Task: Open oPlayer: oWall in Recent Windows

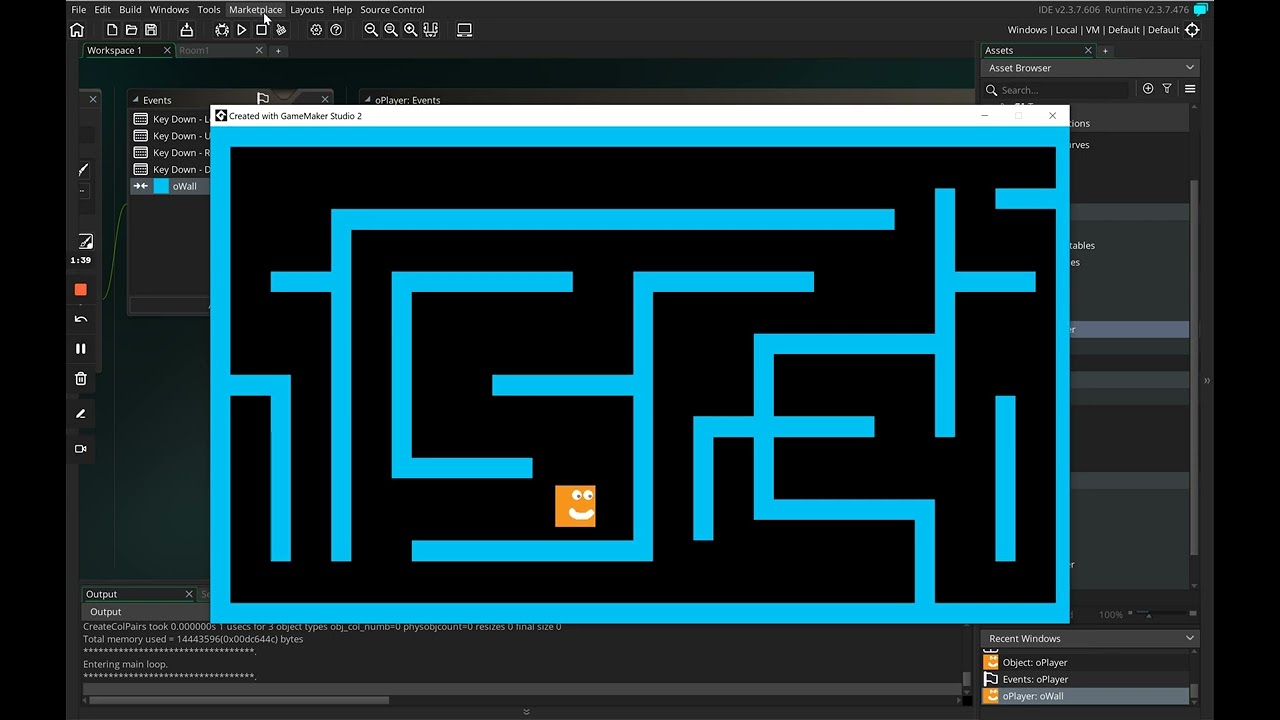Action: pos(1086,696)
